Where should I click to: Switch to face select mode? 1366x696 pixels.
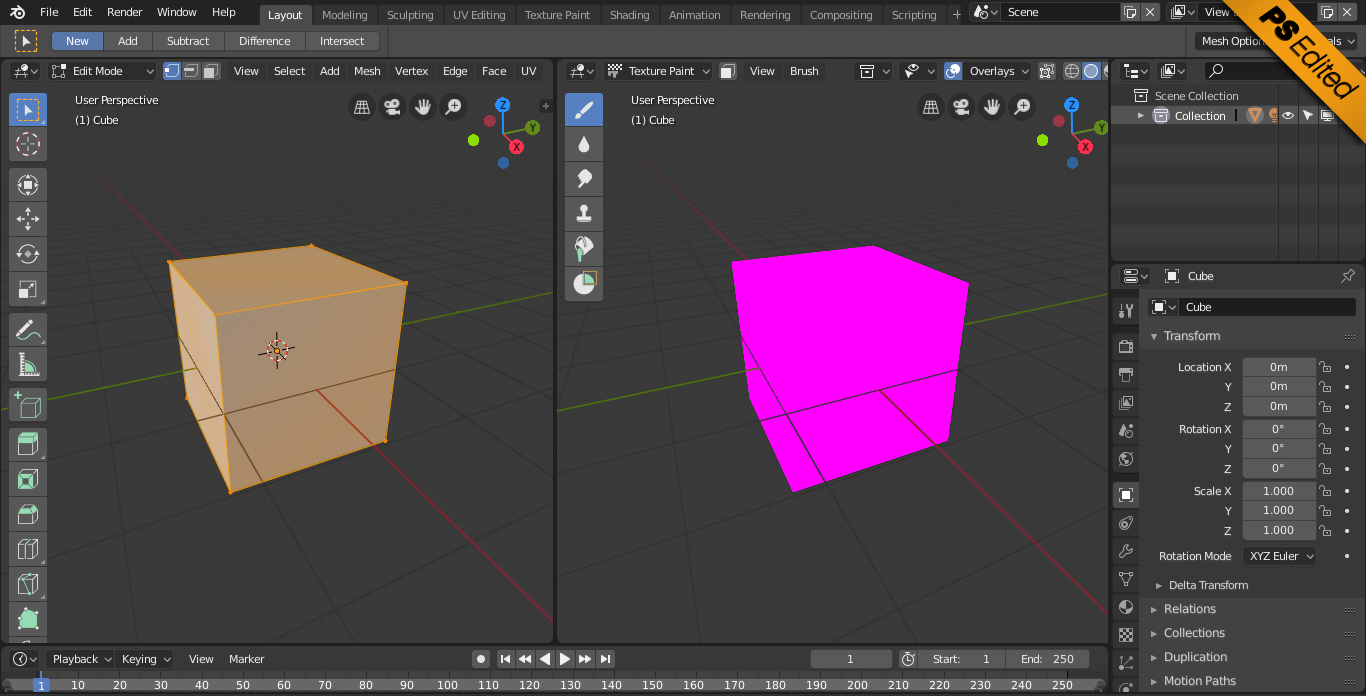click(210, 71)
